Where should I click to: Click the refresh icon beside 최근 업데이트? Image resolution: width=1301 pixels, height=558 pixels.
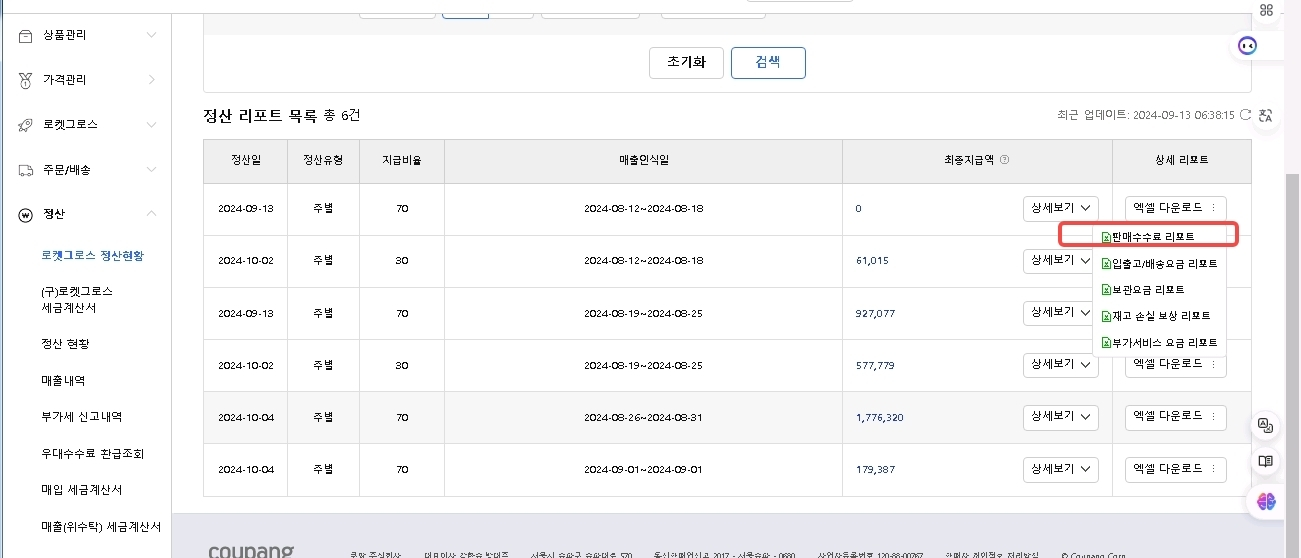point(1245,115)
